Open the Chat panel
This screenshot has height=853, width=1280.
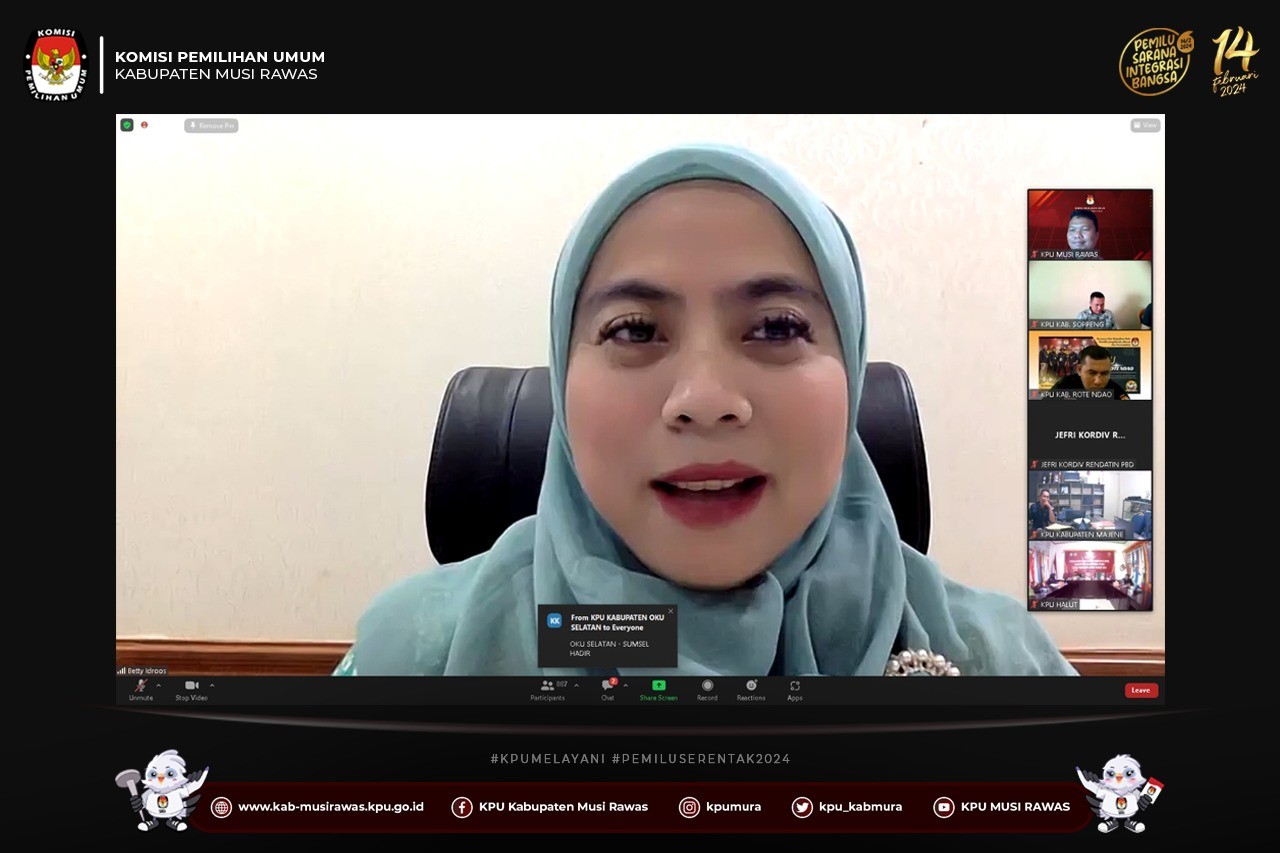coord(607,689)
